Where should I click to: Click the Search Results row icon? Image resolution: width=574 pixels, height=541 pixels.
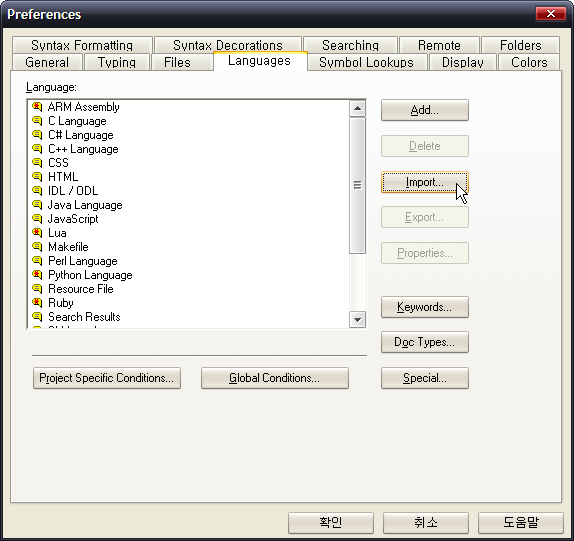point(37,317)
